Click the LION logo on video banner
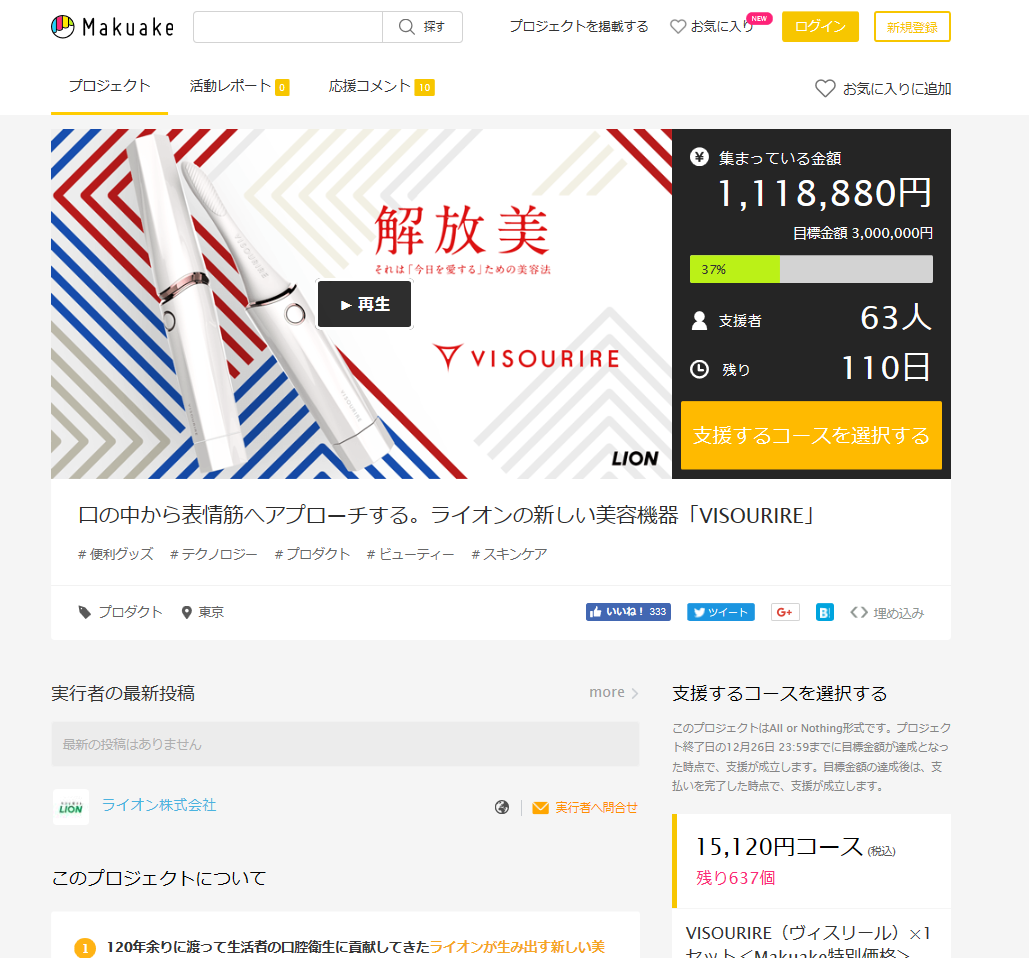The image size is (1029, 958). click(x=635, y=458)
